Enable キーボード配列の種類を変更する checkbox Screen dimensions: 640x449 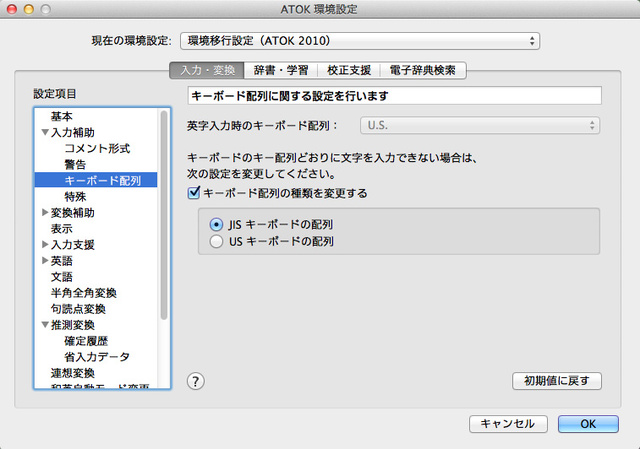click(194, 193)
